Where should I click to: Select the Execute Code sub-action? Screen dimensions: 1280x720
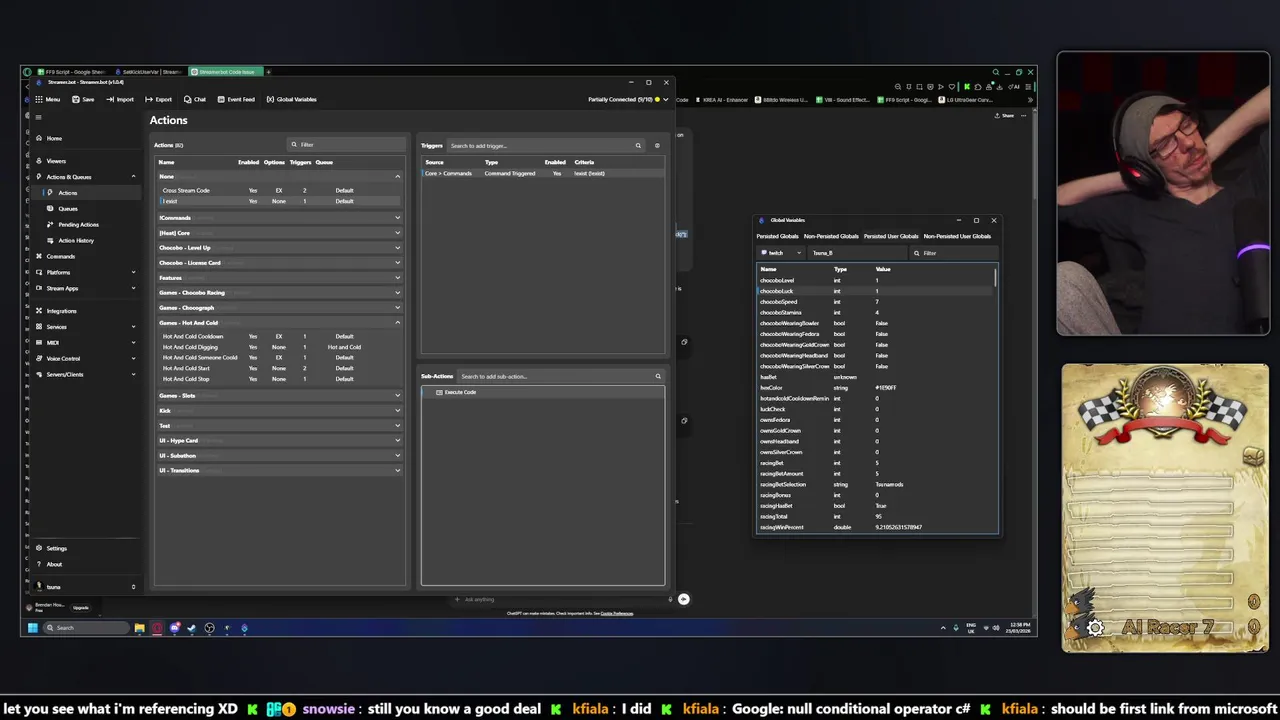coord(542,392)
